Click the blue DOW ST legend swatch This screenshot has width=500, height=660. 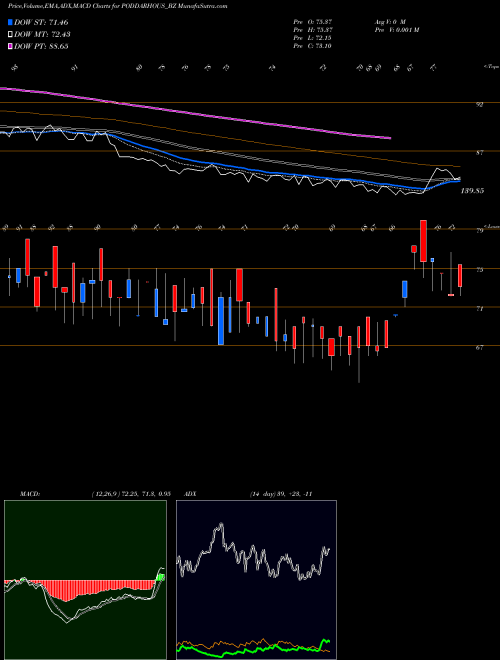(10, 22)
